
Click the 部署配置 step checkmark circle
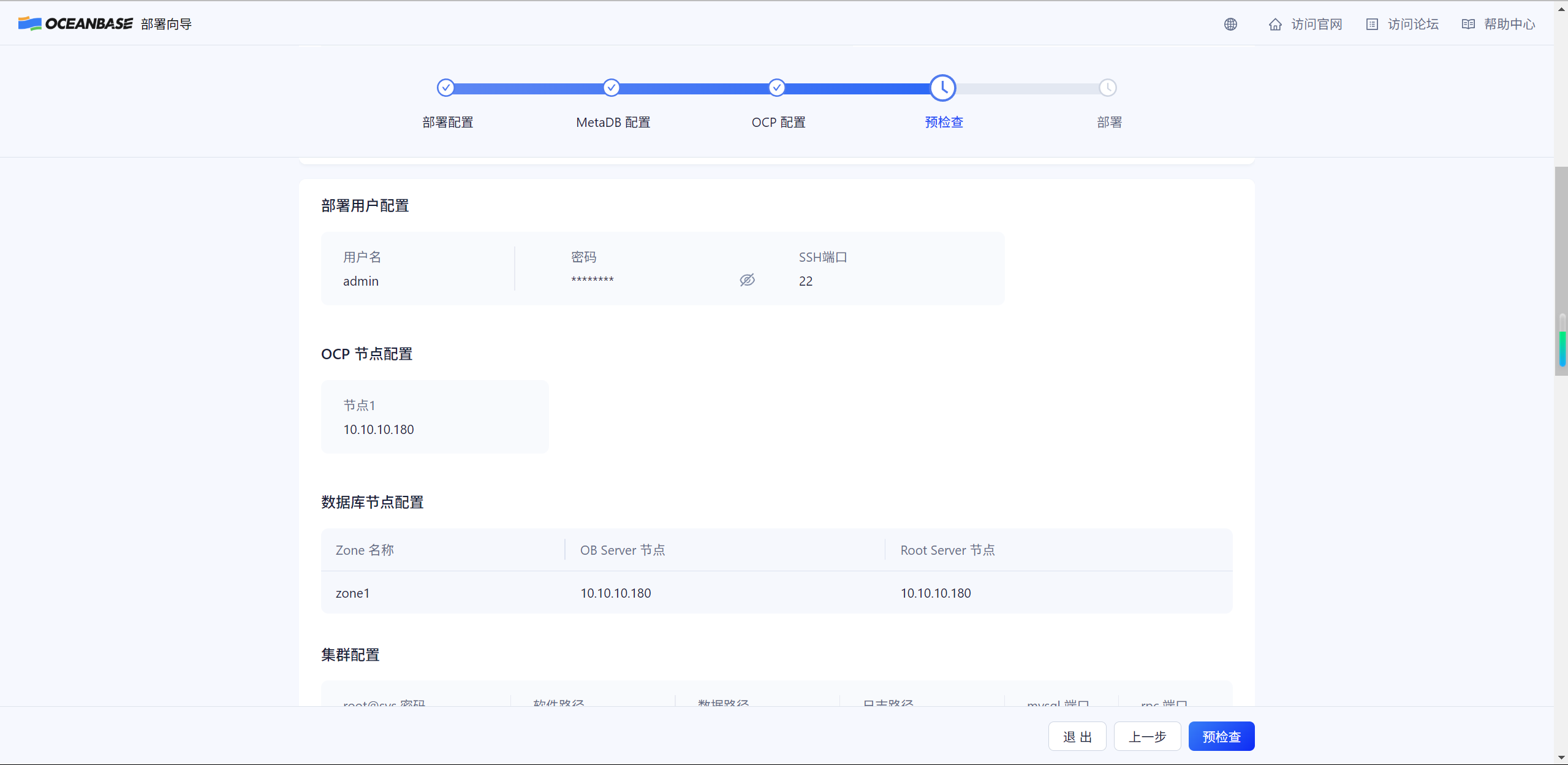coord(446,88)
